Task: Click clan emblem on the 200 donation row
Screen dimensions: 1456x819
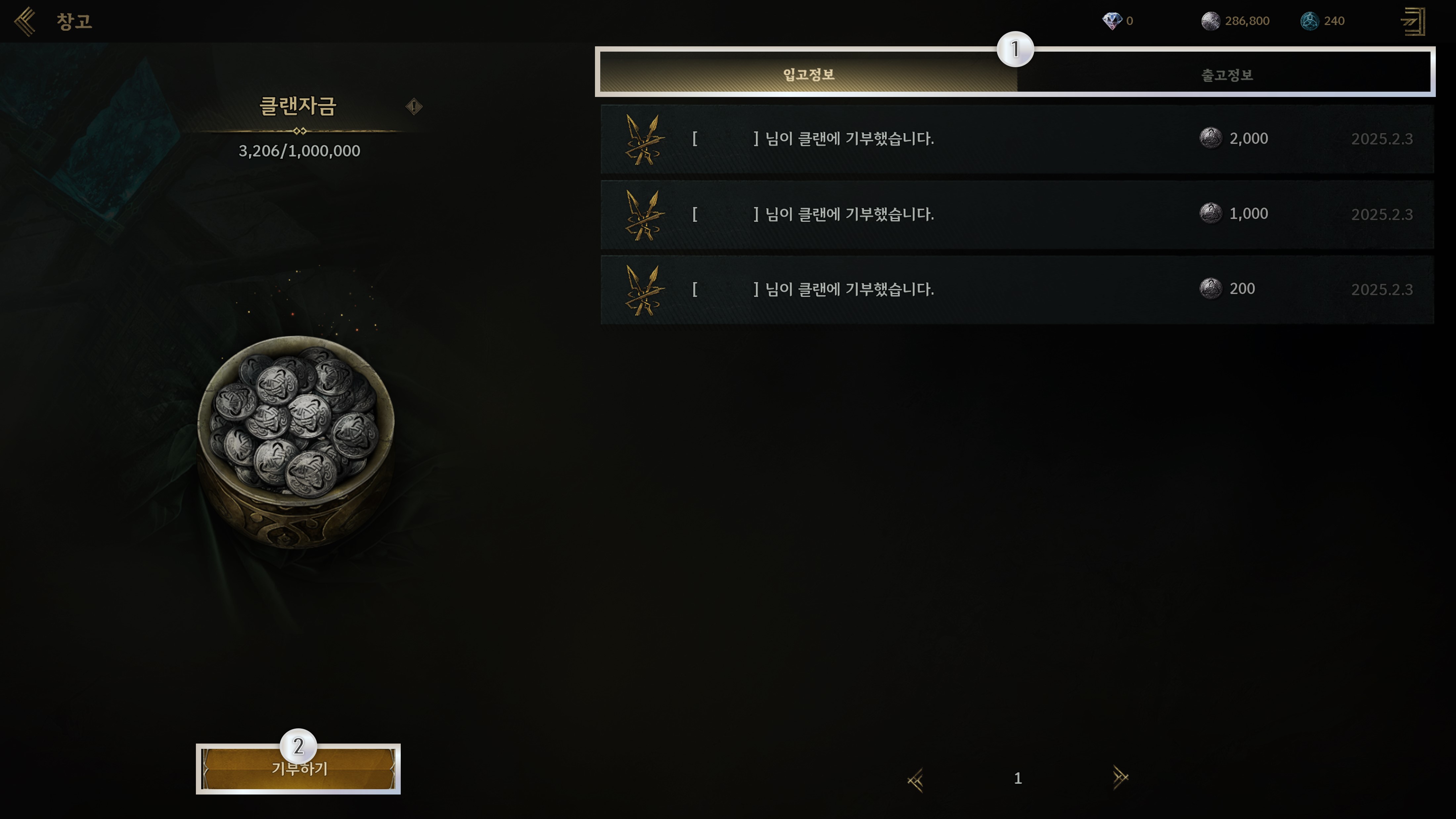Action: pos(644,290)
